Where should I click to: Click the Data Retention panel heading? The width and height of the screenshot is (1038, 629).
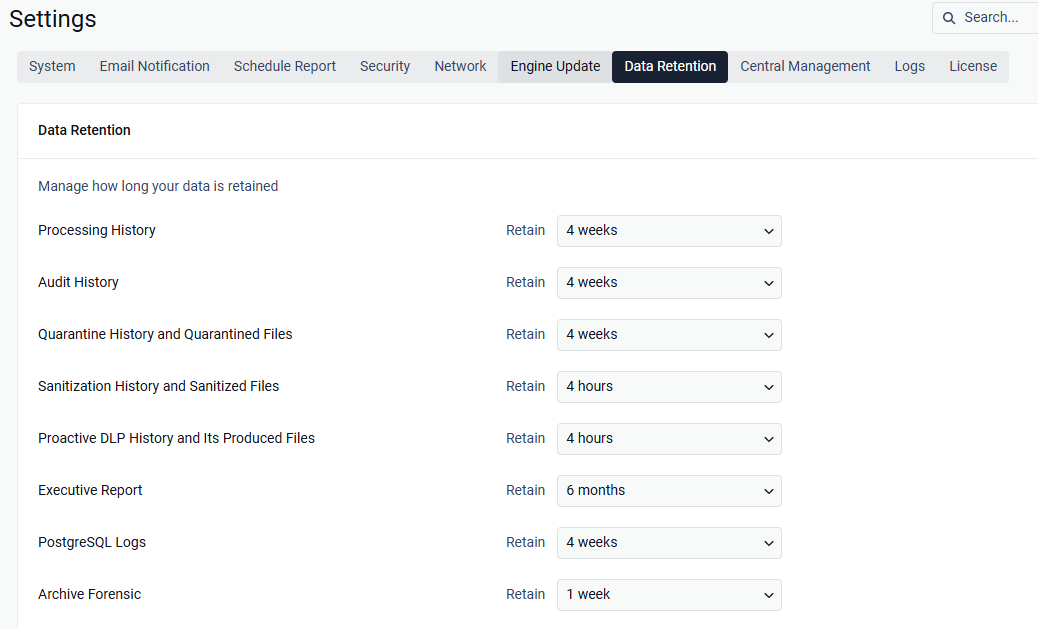[84, 130]
